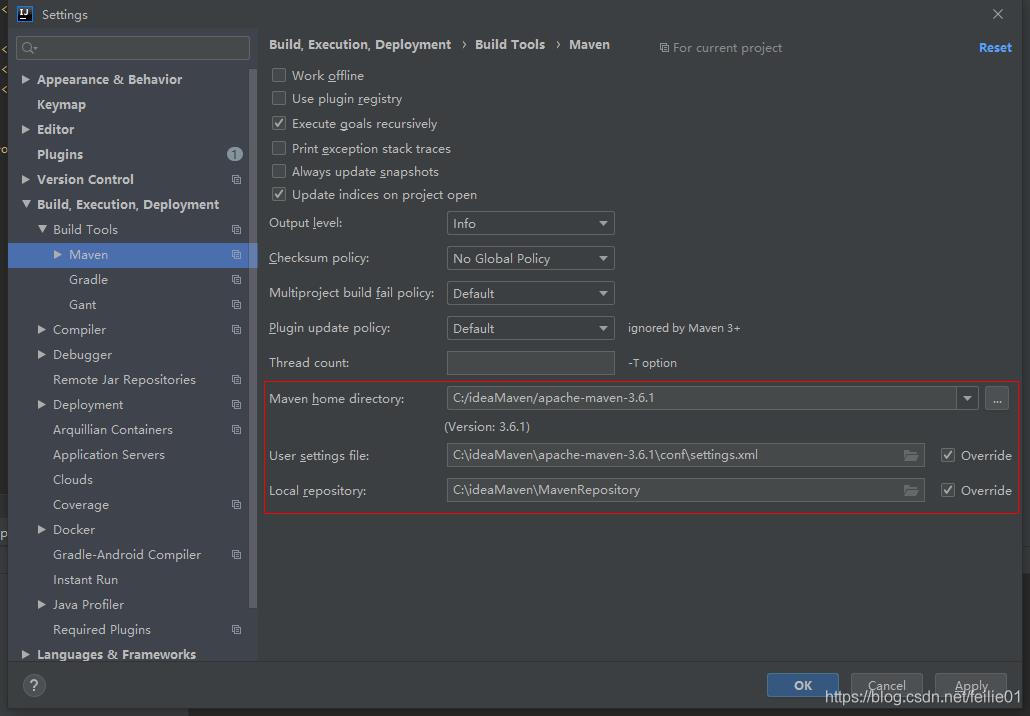Click project-level icon beside Remote Jar Repositories
1030x716 pixels.
pyautogui.click(x=236, y=380)
